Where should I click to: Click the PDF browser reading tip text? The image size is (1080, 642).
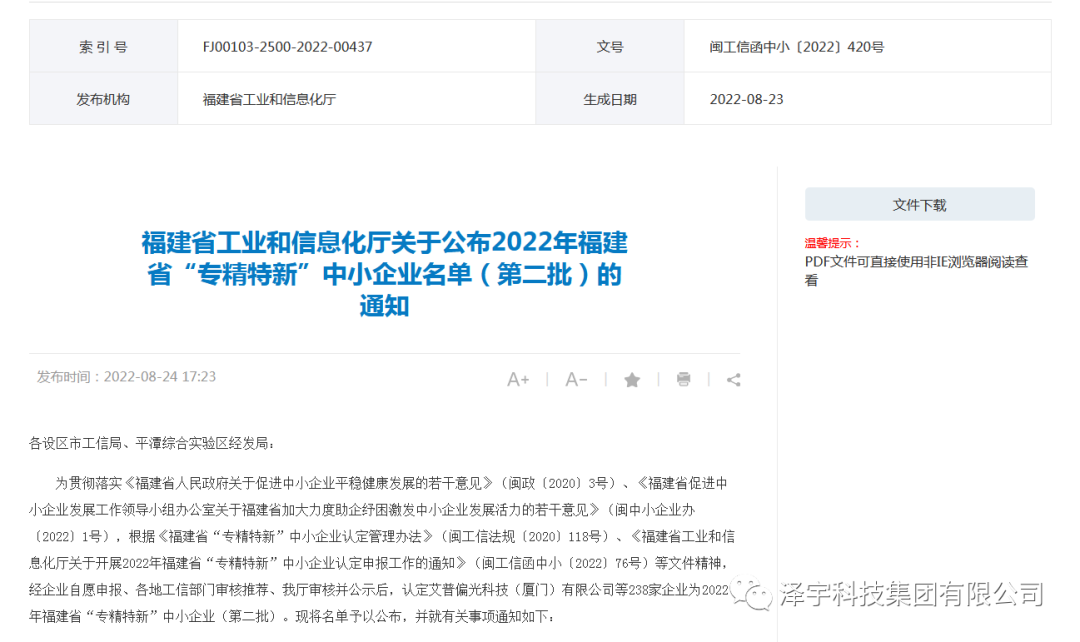pos(916,271)
